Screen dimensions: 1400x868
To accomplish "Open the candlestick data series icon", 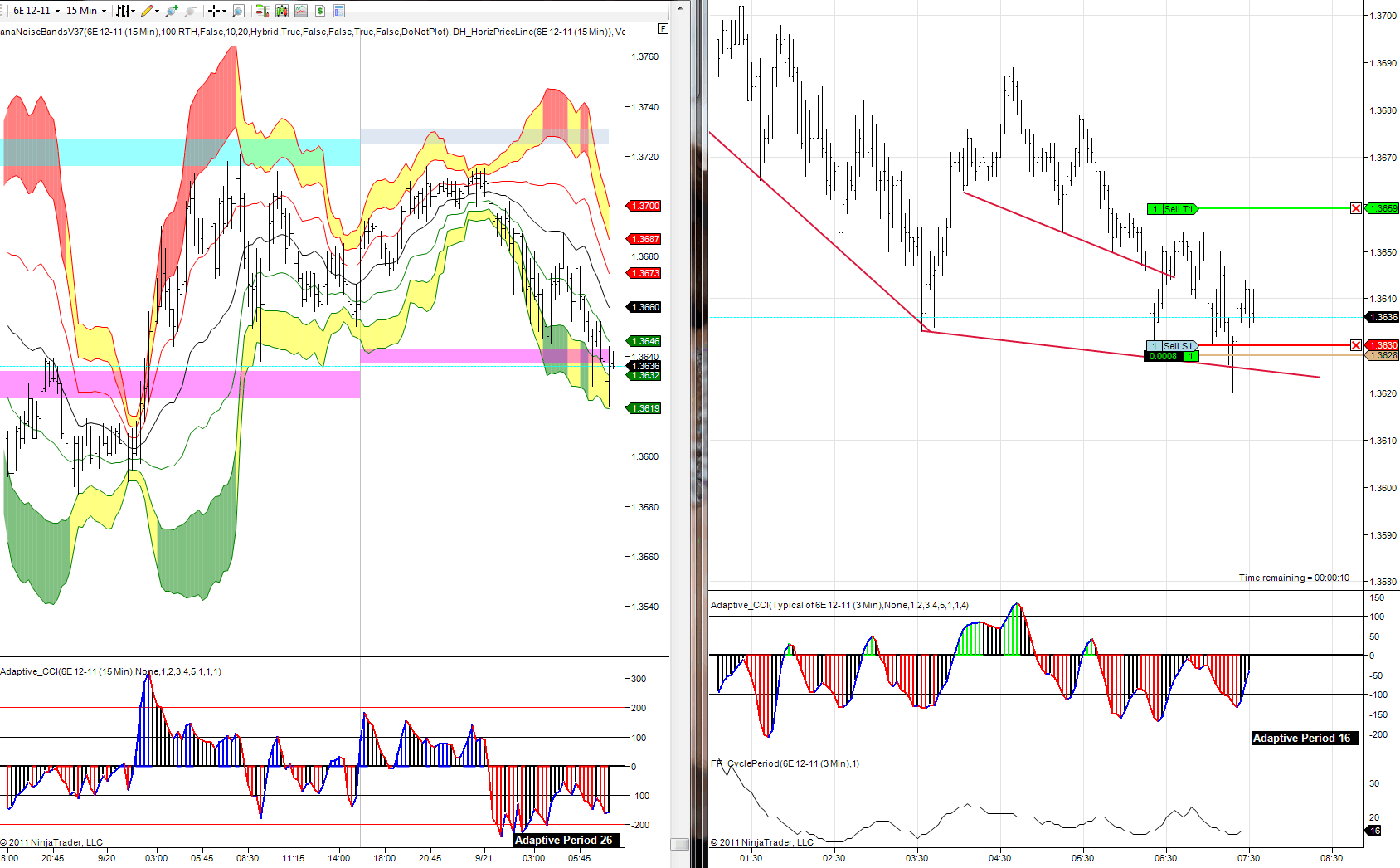I will click(x=281, y=11).
